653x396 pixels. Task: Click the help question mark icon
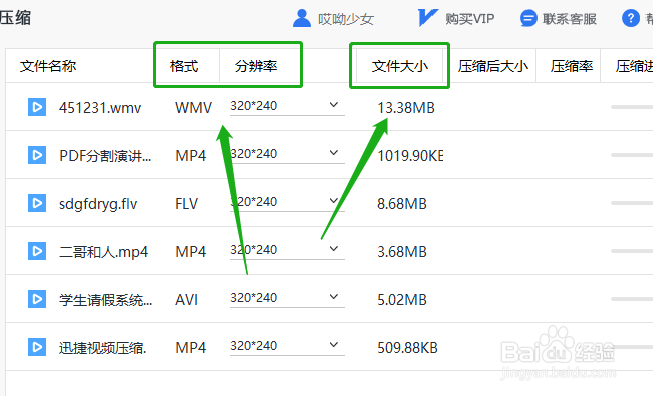coord(631,18)
